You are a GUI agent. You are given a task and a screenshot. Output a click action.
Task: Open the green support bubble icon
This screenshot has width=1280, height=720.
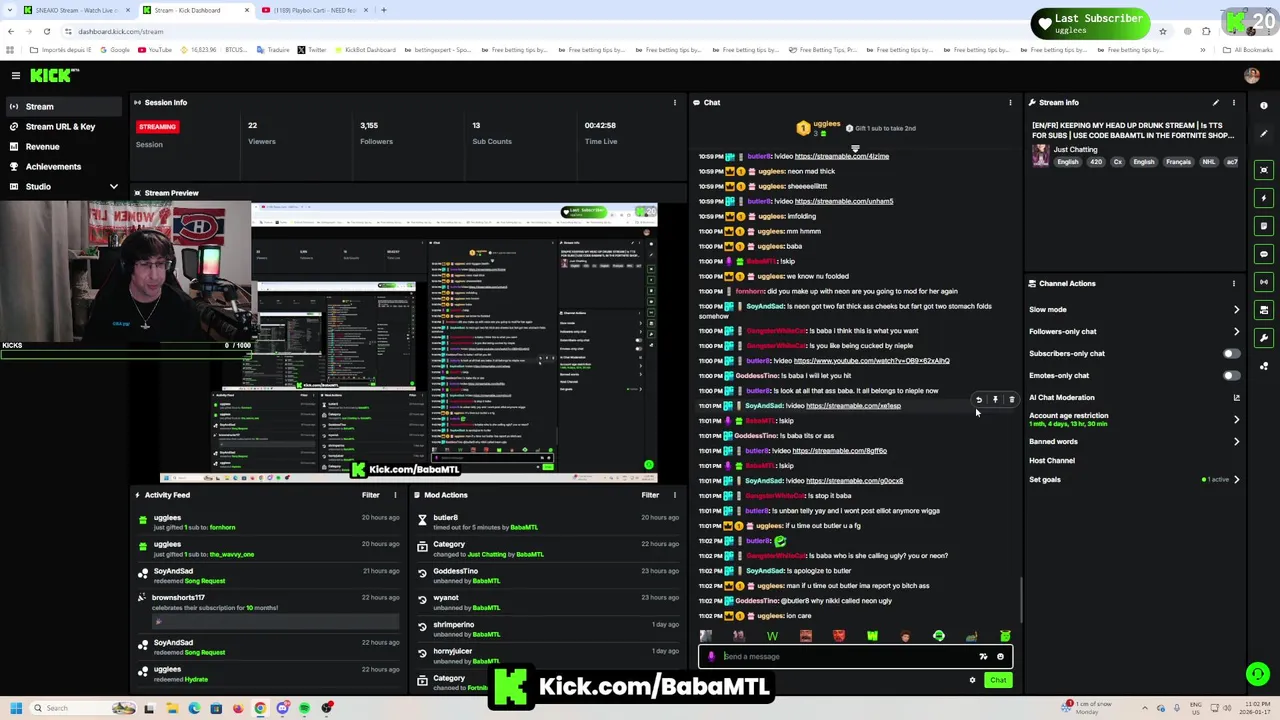(1258, 674)
